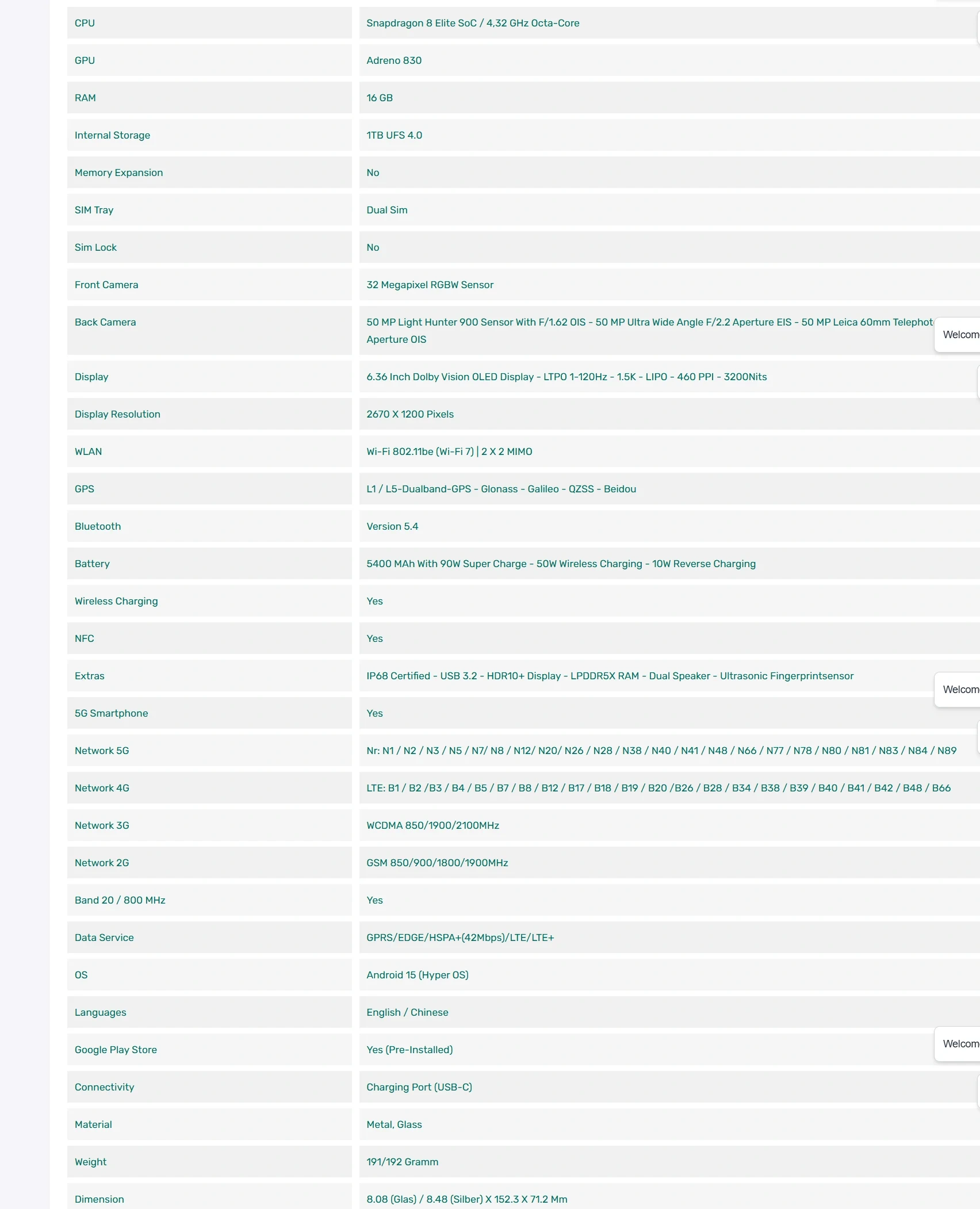
Task: Click the 16 GB RAM value
Action: pyautogui.click(x=380, y=98)
